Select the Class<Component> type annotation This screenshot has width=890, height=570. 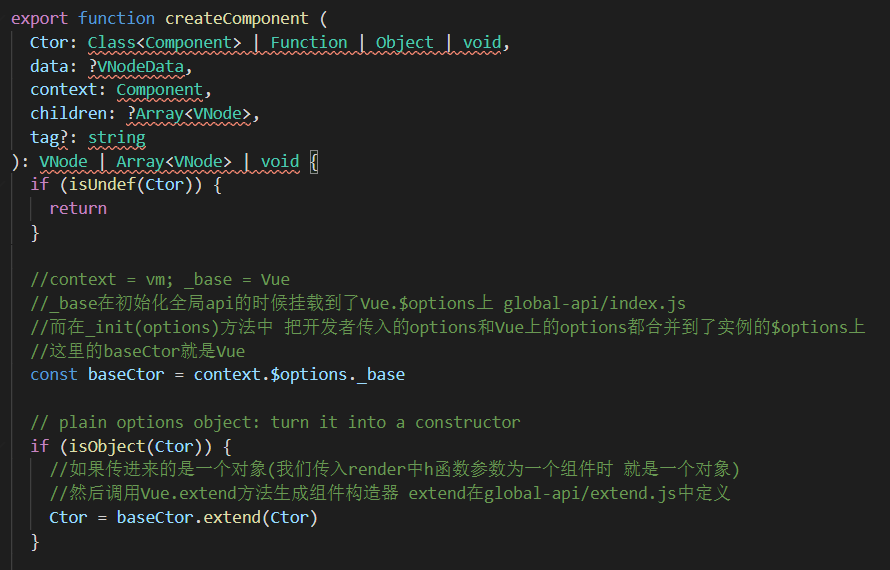tap(164, 43)
